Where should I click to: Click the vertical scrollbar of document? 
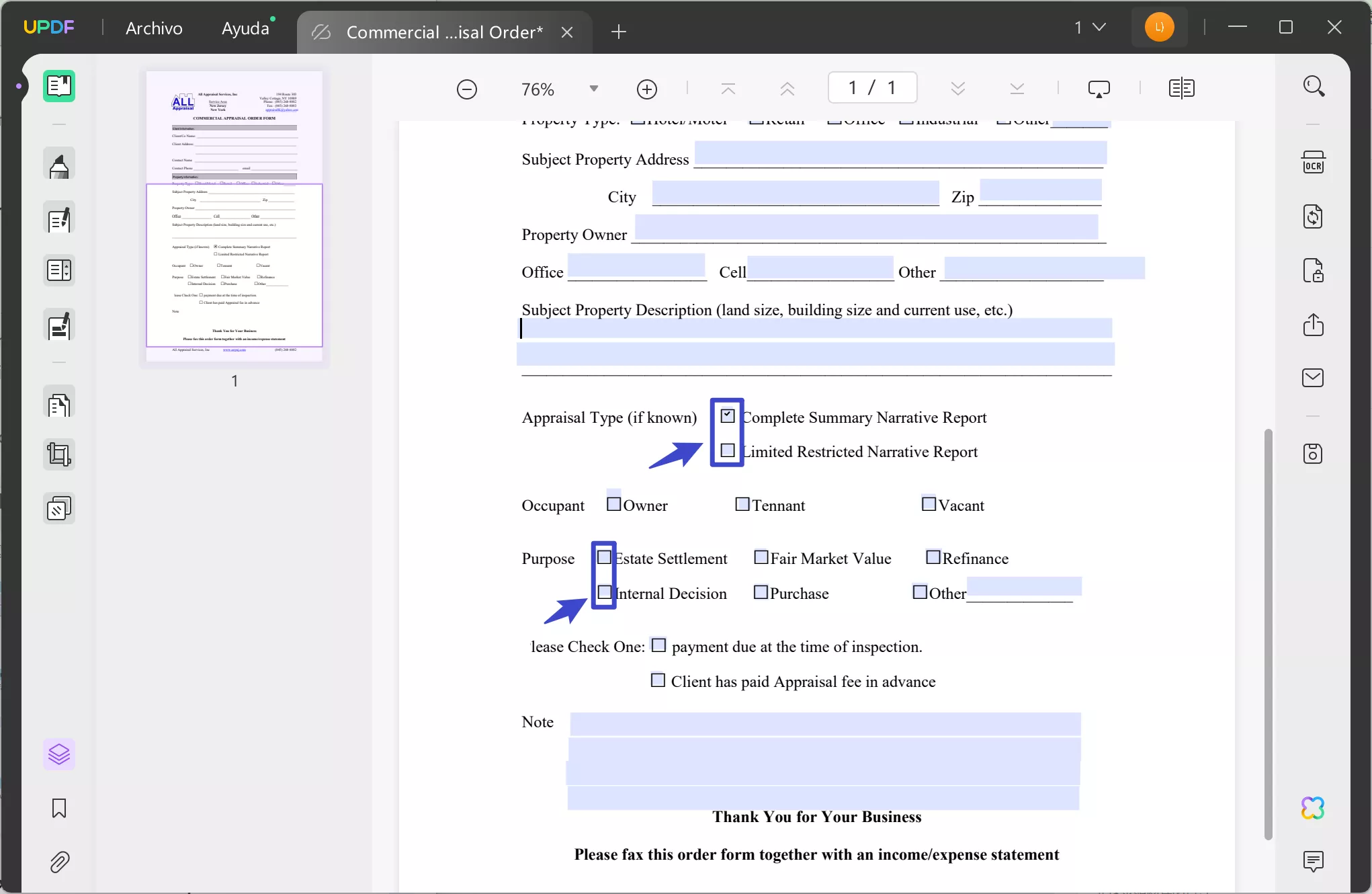point(1268,633)
